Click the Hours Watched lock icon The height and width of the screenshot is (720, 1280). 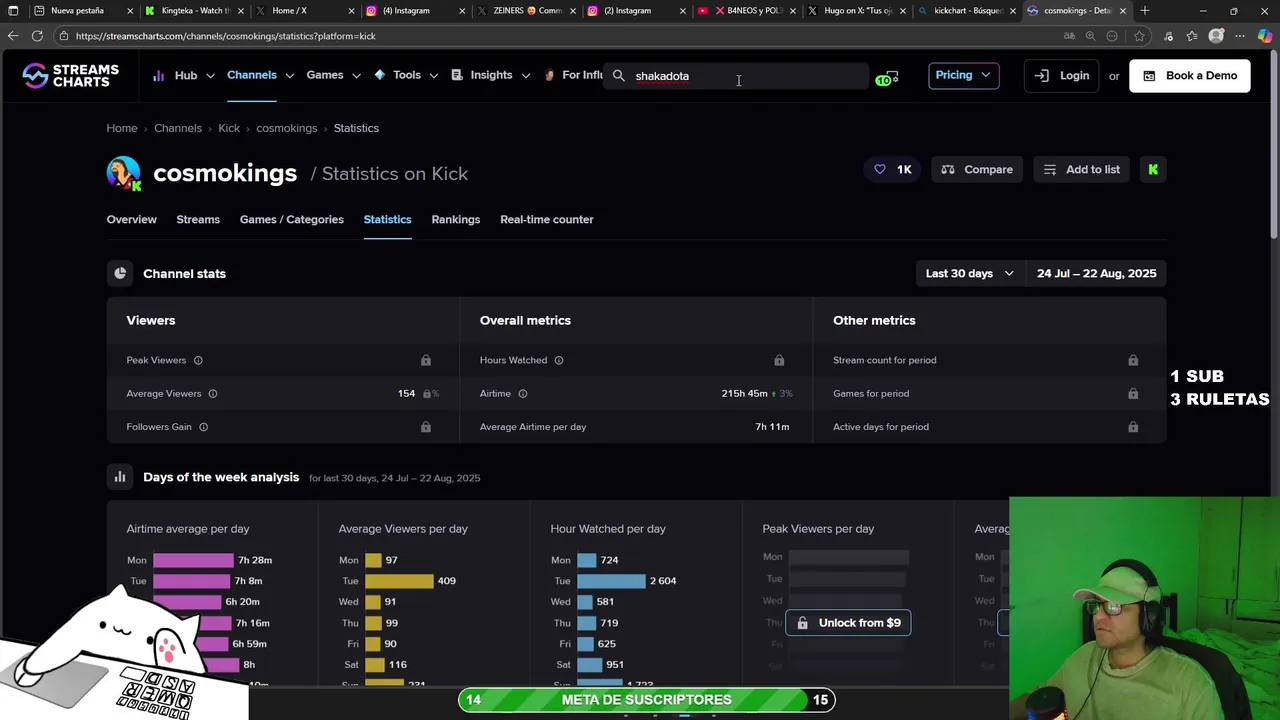click(779, 360)
